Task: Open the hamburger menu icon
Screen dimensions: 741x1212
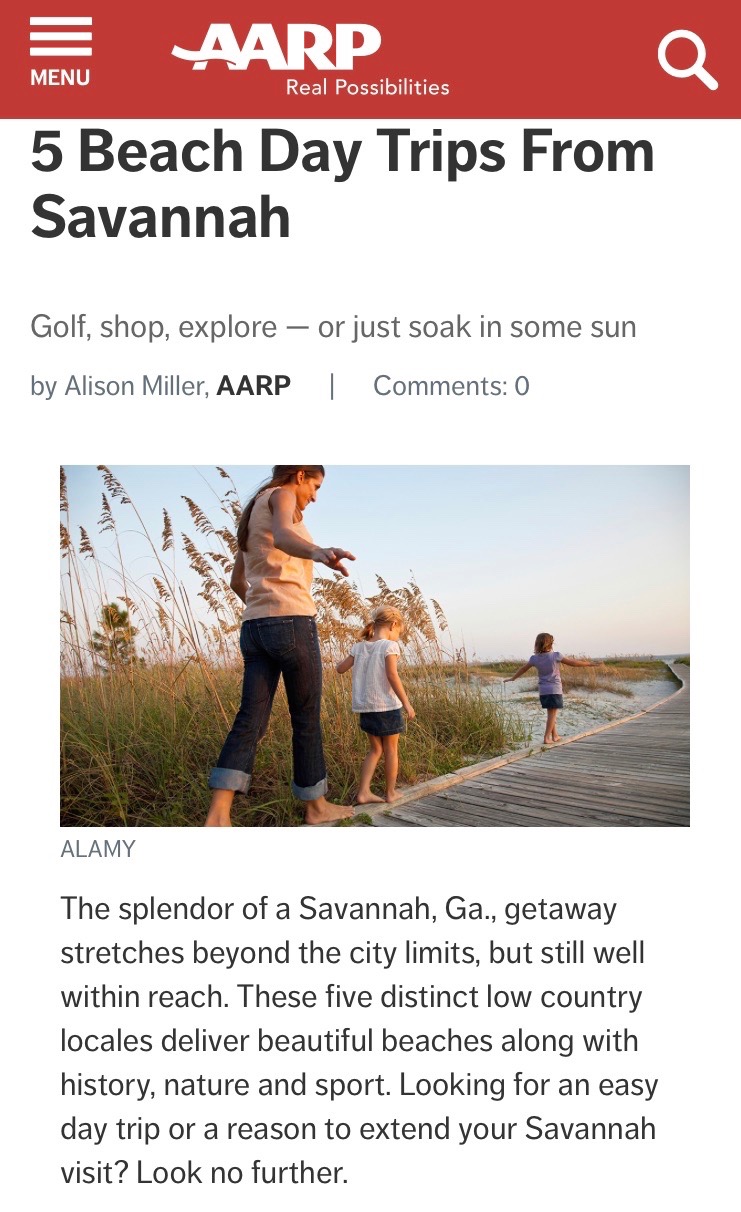Action: 60,38
